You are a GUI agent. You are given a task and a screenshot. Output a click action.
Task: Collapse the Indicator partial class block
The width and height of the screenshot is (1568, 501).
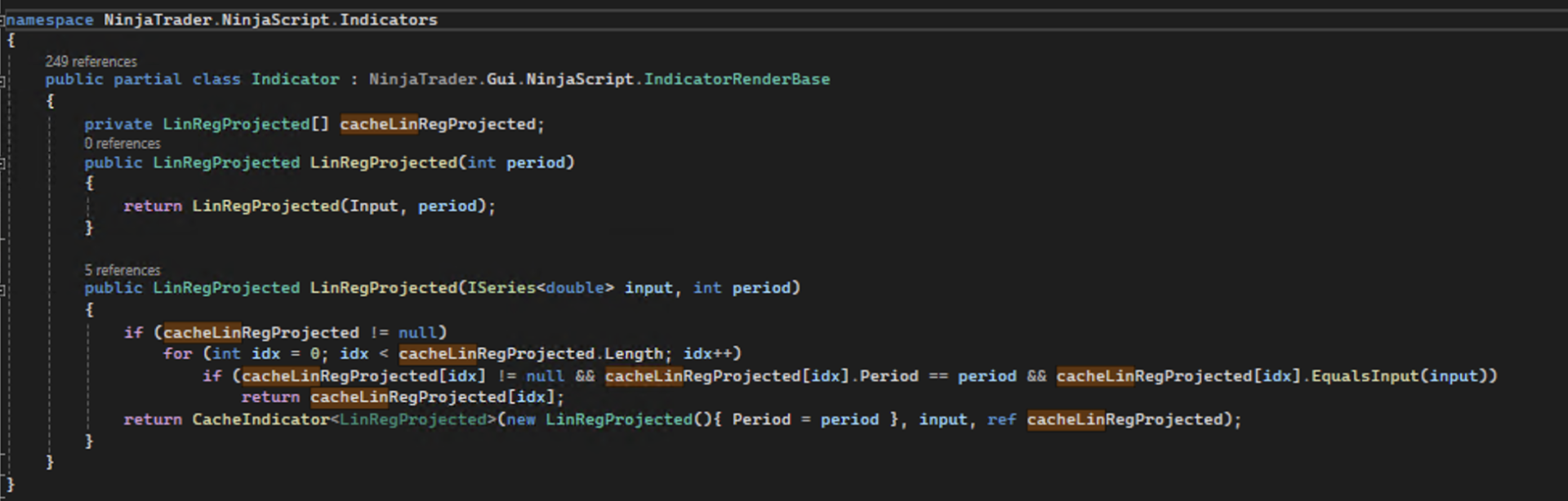(x=2, y=80)
